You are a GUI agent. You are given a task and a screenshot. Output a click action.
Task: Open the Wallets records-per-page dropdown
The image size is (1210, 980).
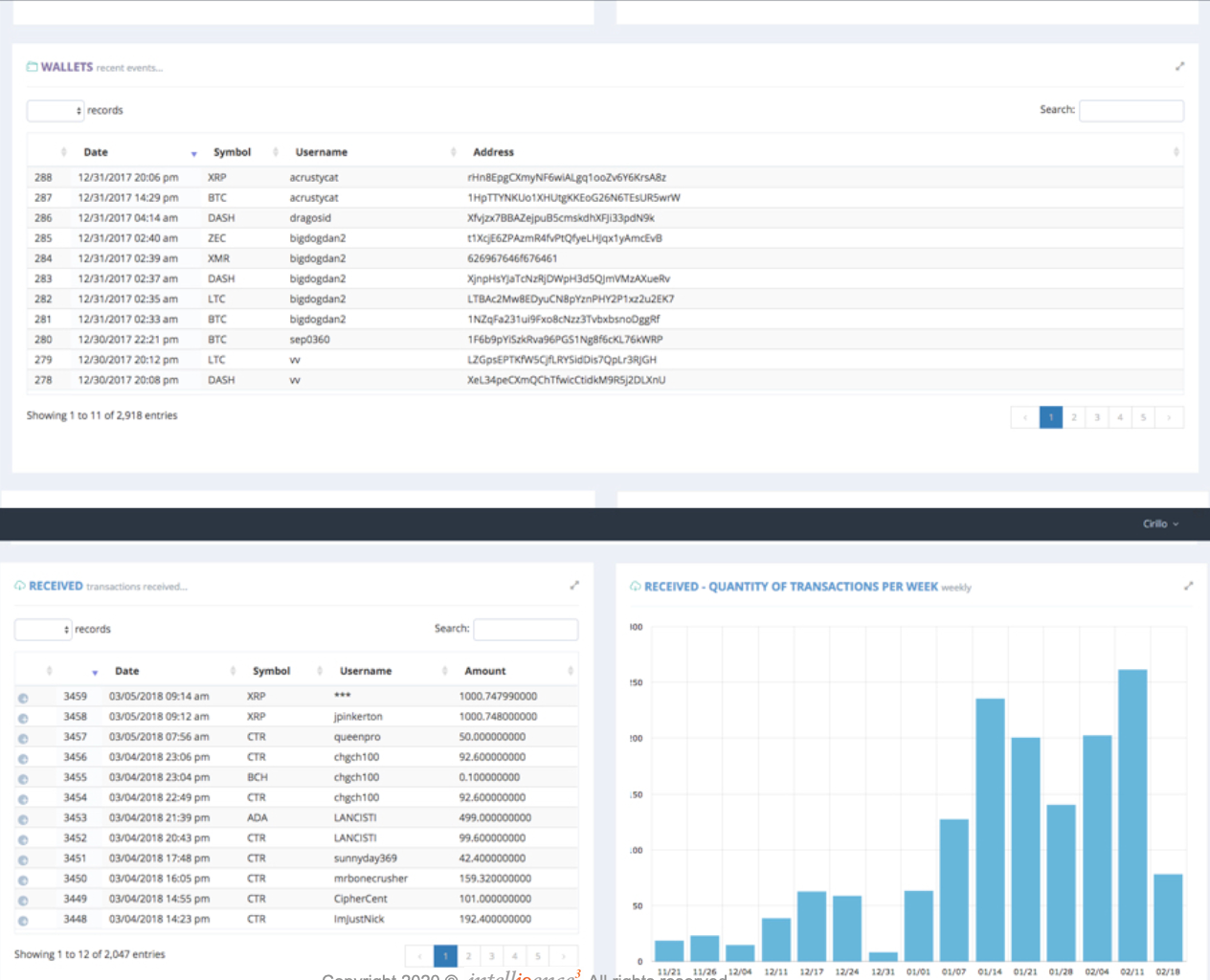point(56,111)
